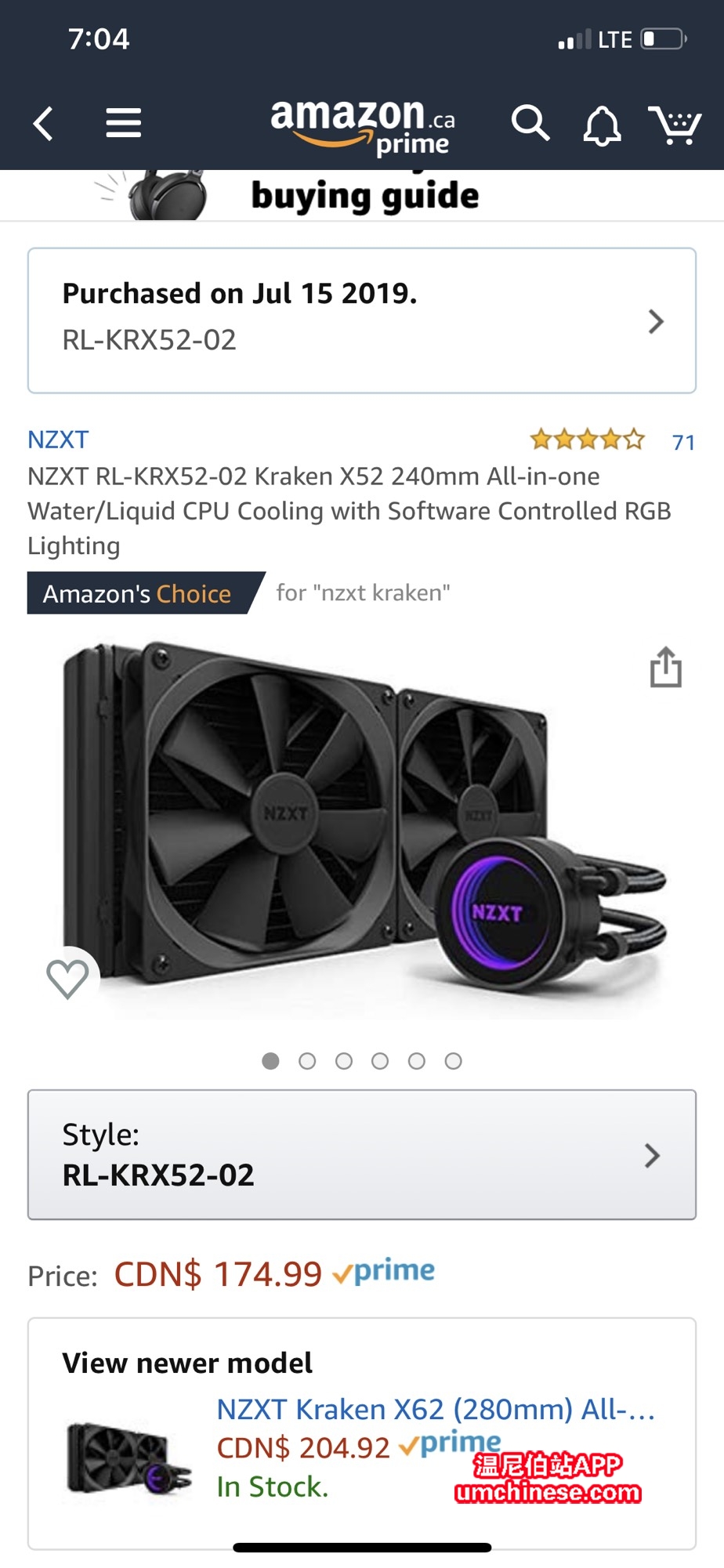Open the shopping cart
This screenshot has width=724, height=1568.
click(674, 125)
